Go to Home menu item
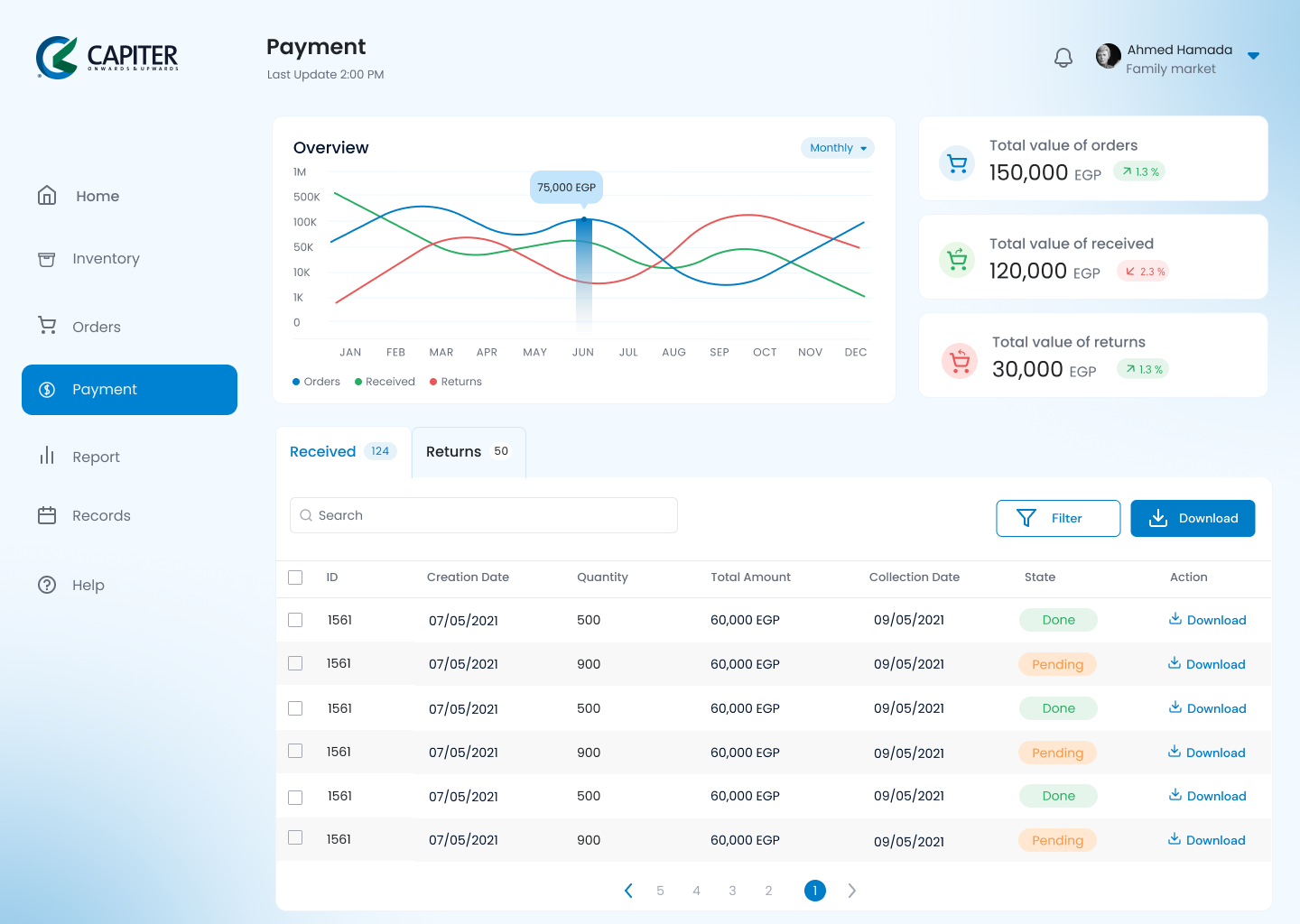 [97, 196]
